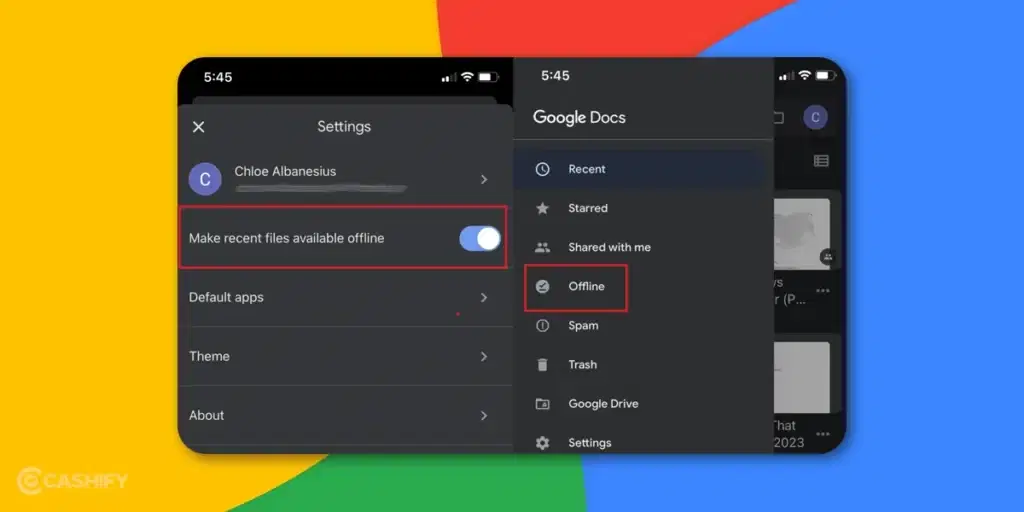Switch to list view icon
Viewport: 1024px width, 512px height.
822,161
